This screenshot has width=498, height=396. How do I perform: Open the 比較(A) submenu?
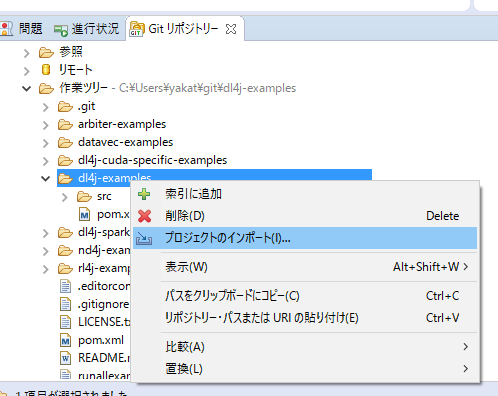[x=305, y=347]
